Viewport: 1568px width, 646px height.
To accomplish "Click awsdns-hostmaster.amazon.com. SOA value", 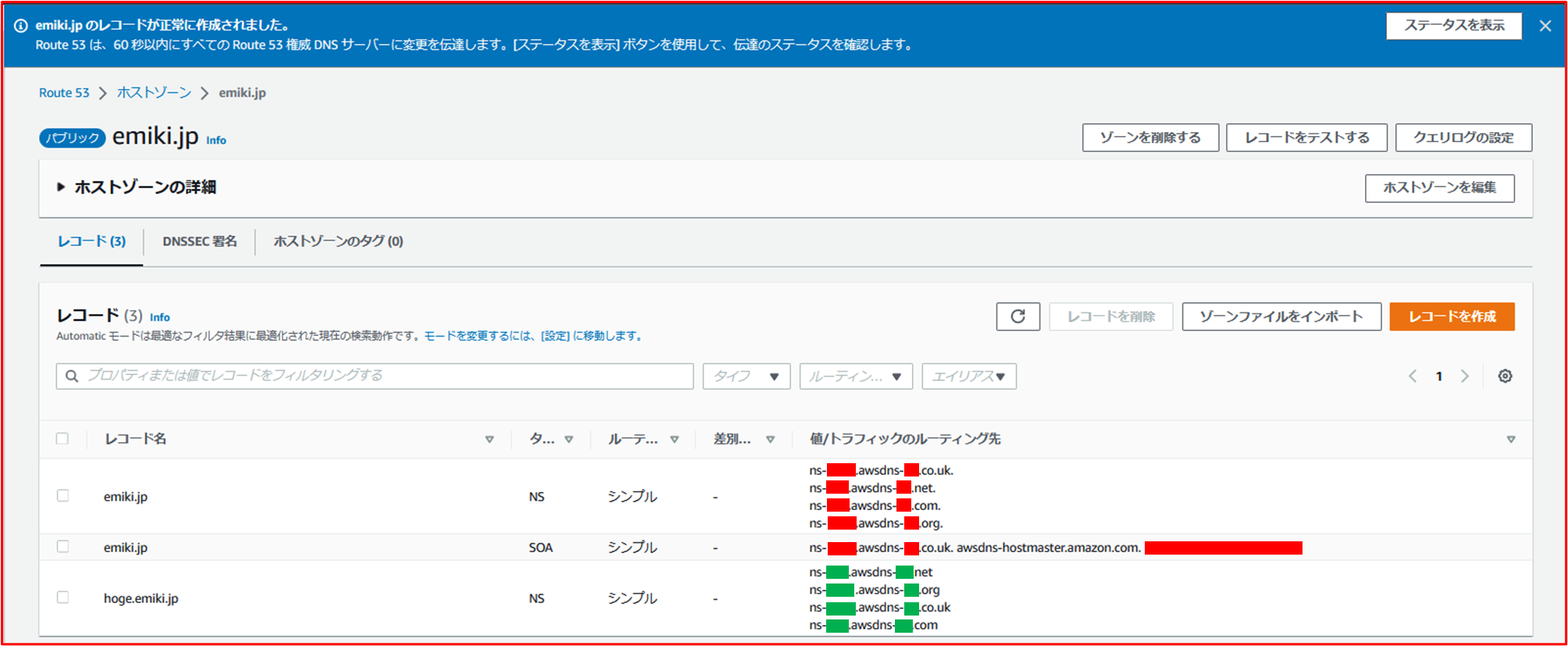I will pyautogui.click(x=1049, y=548).
